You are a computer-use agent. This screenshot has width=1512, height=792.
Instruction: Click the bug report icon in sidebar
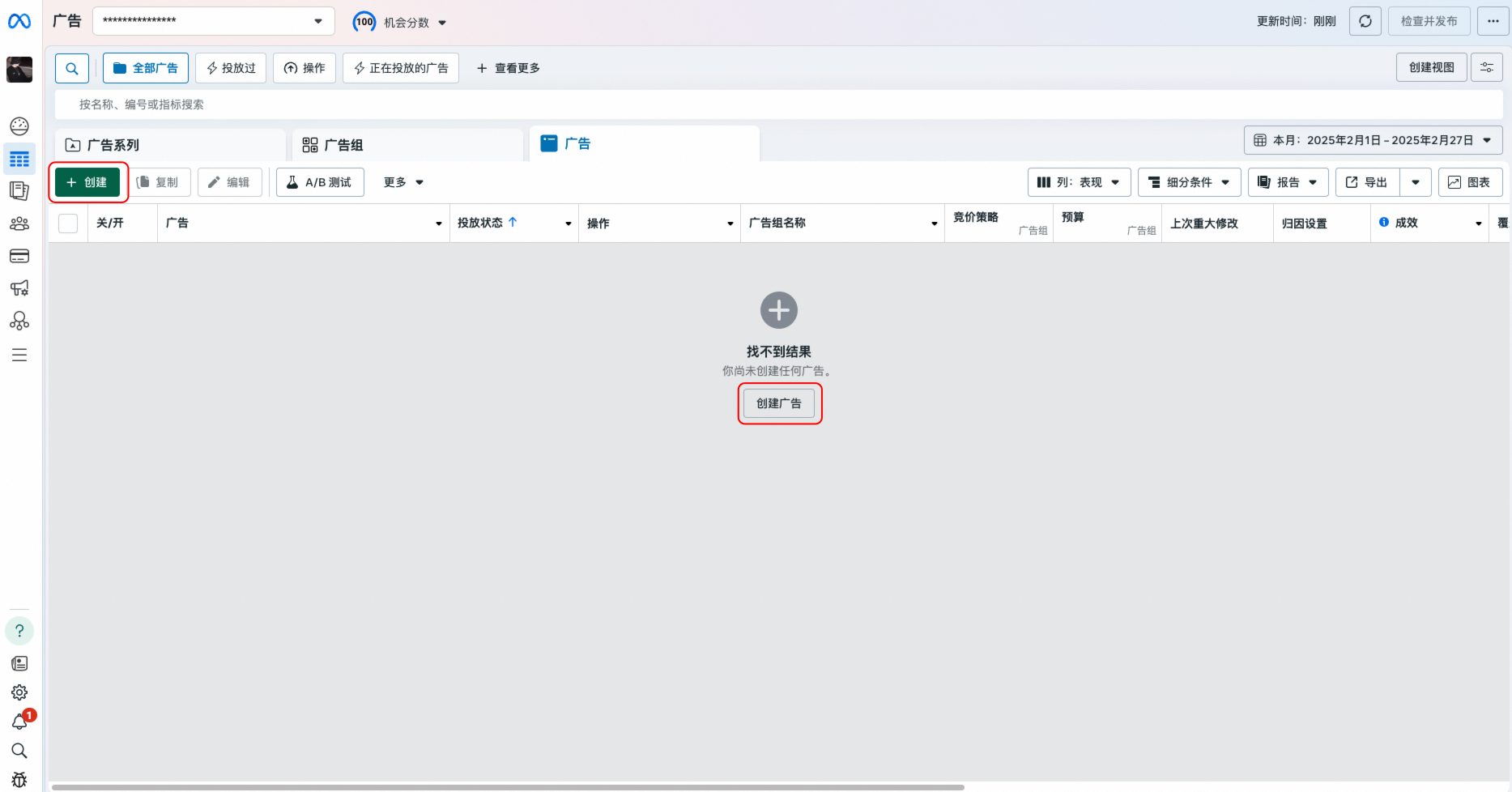pos(19,780)
